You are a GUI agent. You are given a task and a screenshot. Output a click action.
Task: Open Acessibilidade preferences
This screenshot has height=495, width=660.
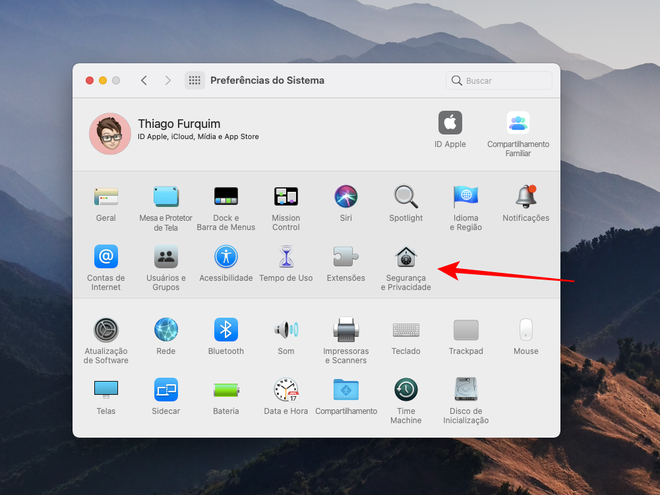(226, 256)
